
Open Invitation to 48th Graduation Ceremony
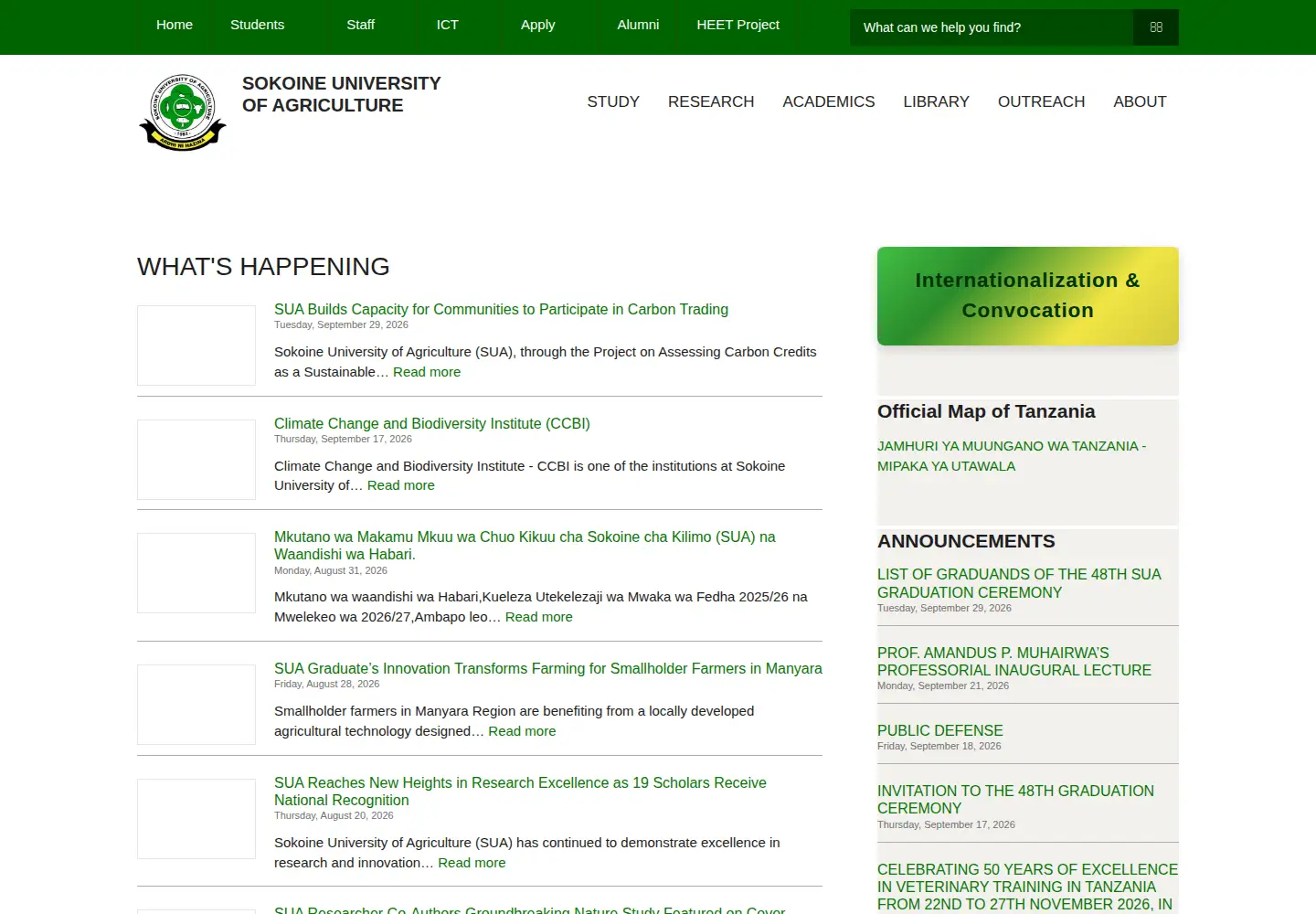click(x=1015, y=800)
